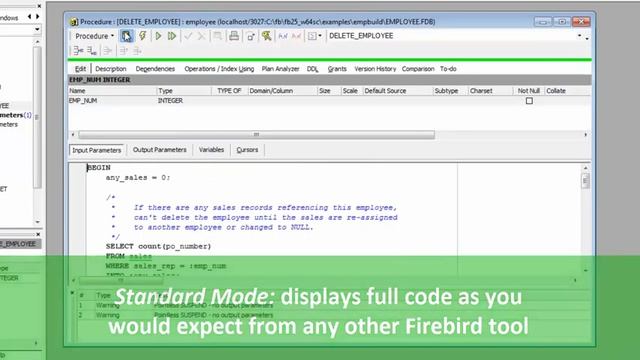This screenshot has width=640, height=360.
Task: Click the first greyed text-case icon
Action: coord(283,36)
